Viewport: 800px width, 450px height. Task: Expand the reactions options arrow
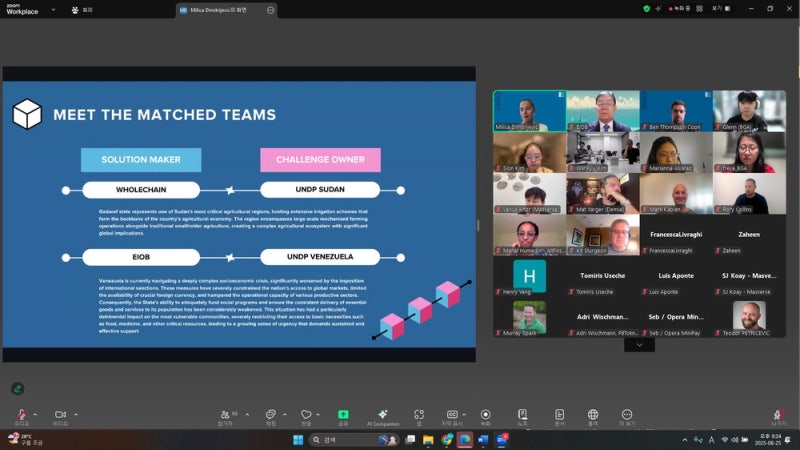318,414
